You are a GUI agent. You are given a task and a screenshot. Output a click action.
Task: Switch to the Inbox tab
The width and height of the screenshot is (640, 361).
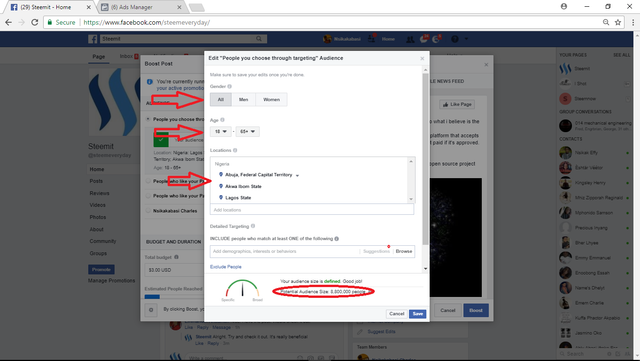point(126,56)
